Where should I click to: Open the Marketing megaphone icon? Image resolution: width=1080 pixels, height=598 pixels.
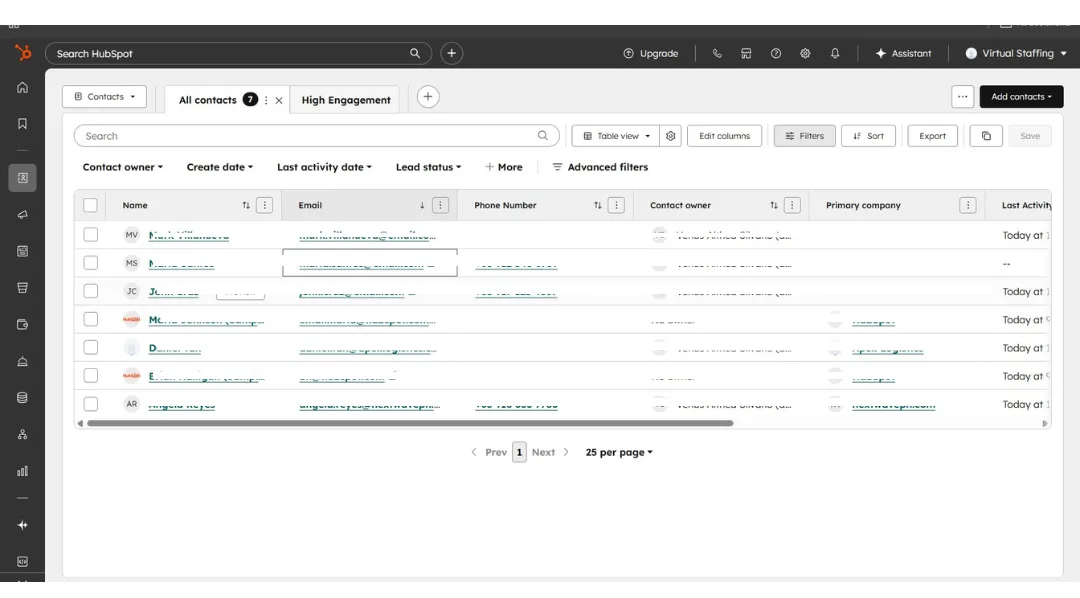coord(22,214)
